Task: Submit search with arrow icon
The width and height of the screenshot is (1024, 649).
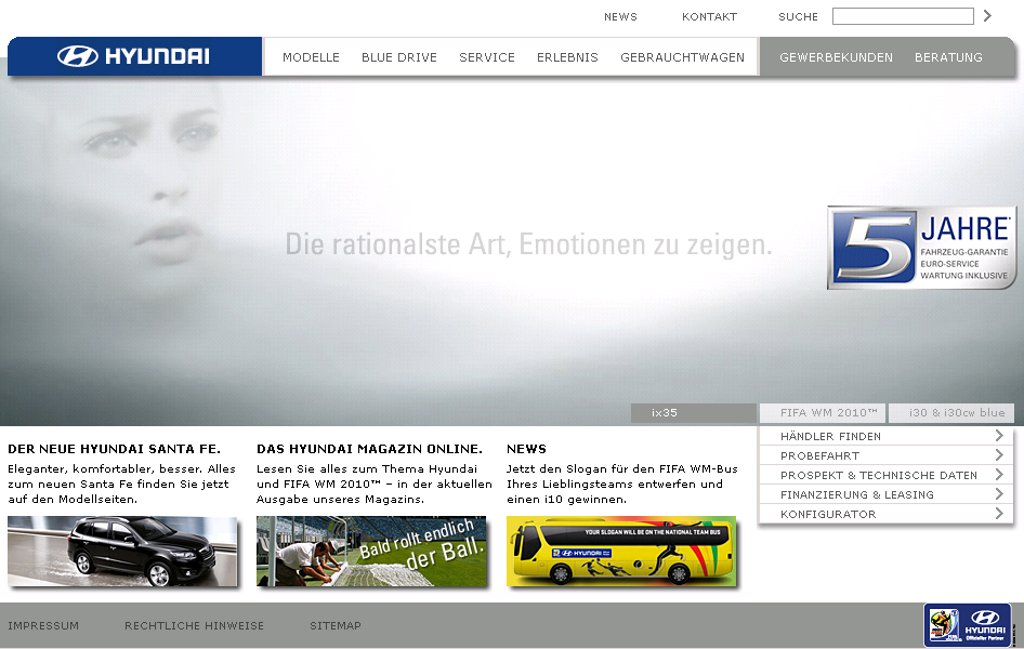Action: point(987,16)
